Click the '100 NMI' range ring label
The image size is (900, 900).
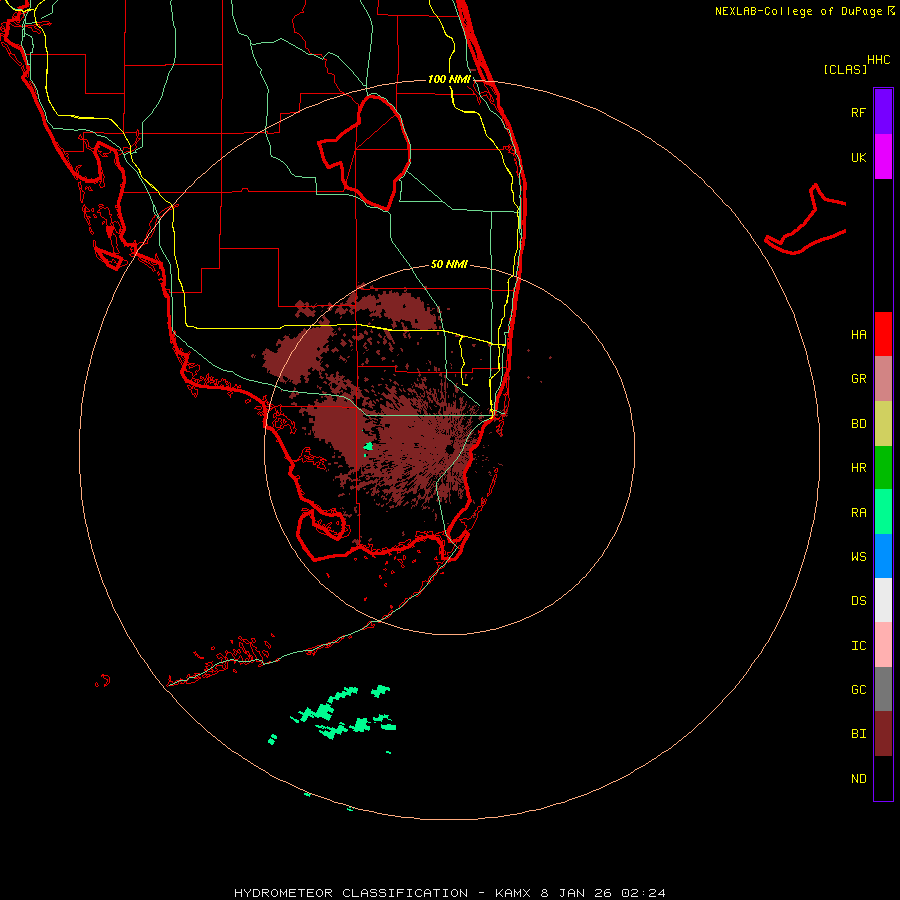point(449,79)
